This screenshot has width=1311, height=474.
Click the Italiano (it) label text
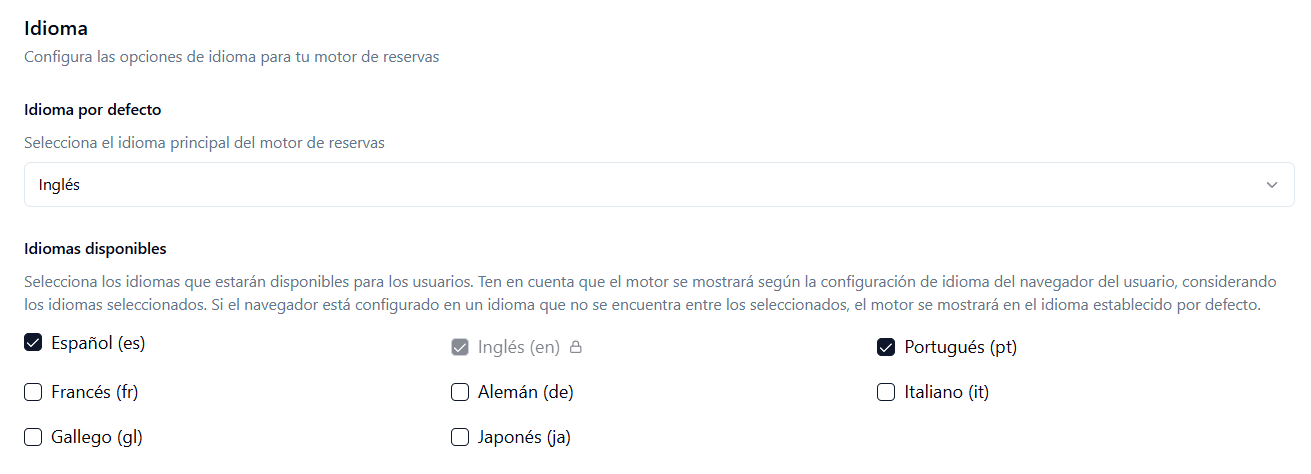pyautogui.click(x=947, y=392)
